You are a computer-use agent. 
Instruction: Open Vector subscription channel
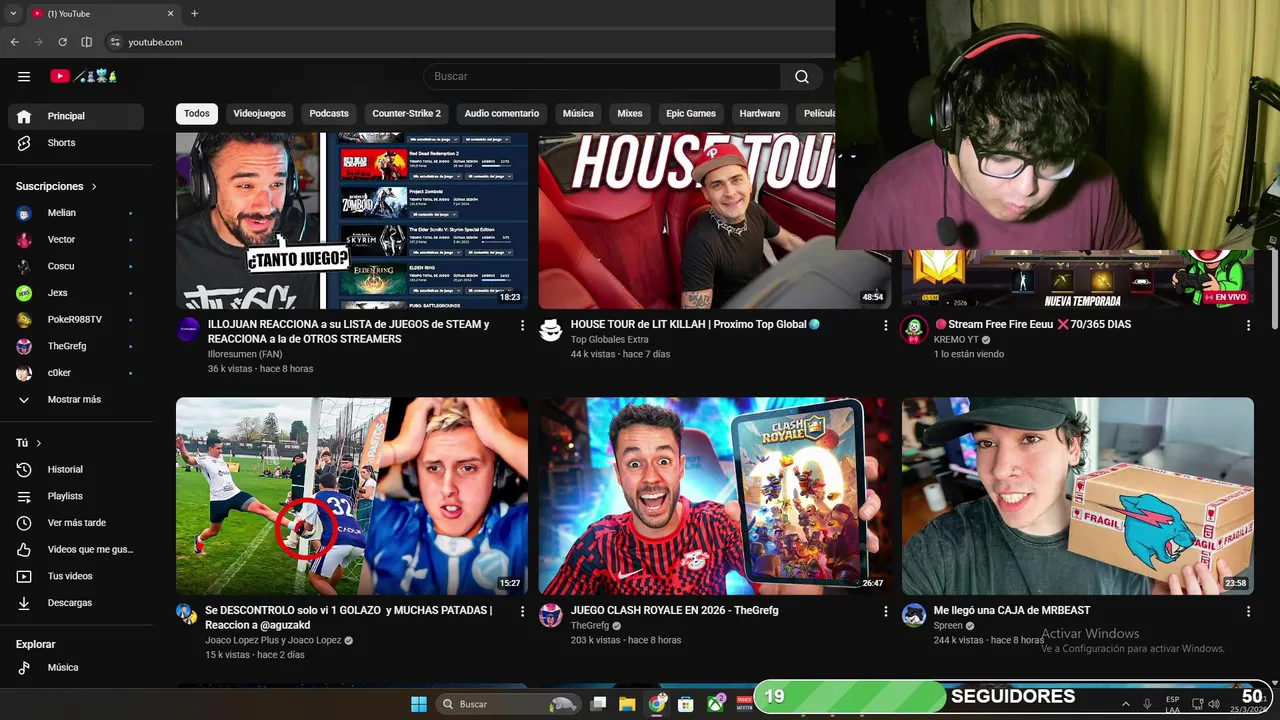coord(76,239)
